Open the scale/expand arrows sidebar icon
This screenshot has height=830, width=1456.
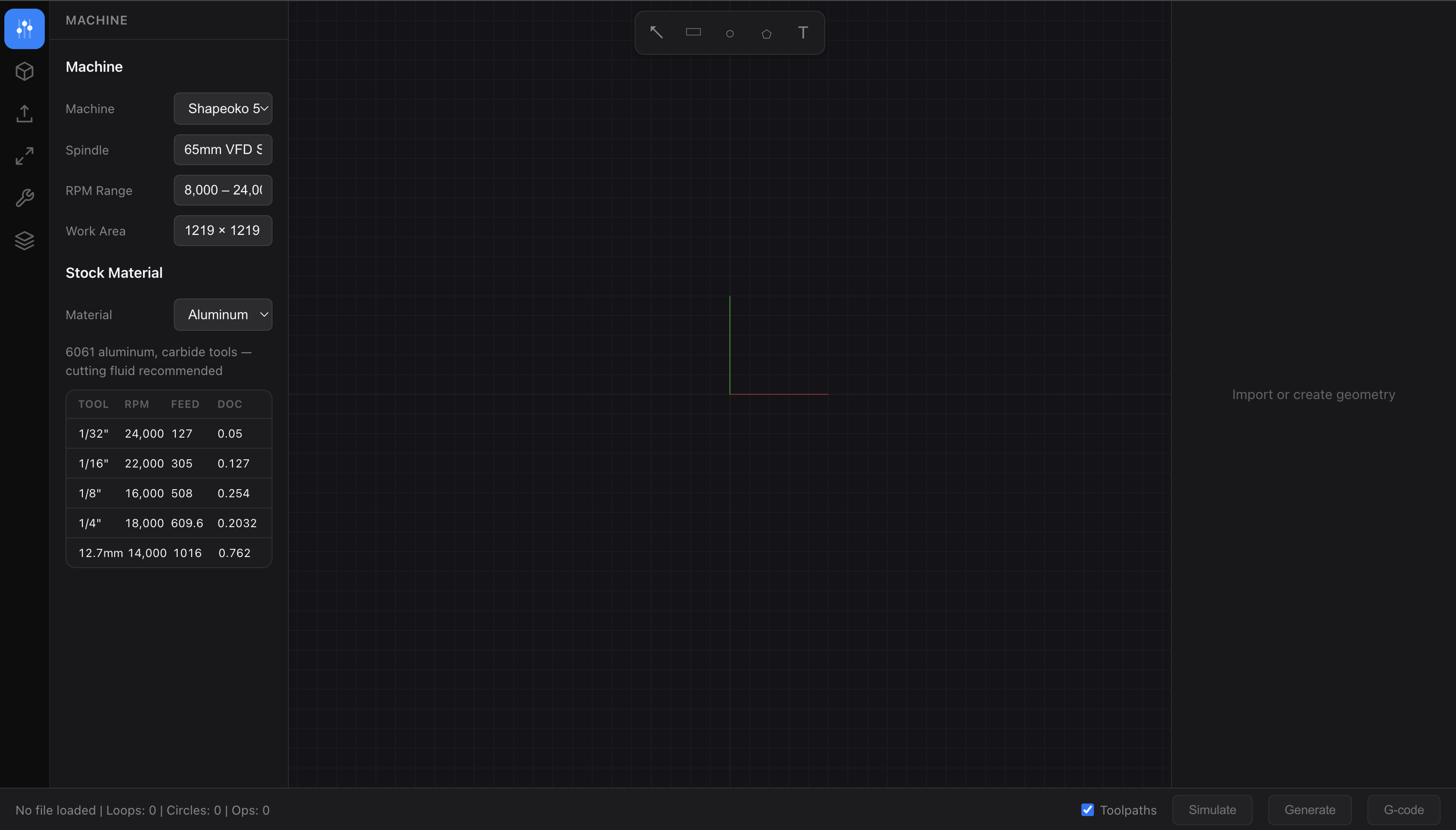[25, 156]
